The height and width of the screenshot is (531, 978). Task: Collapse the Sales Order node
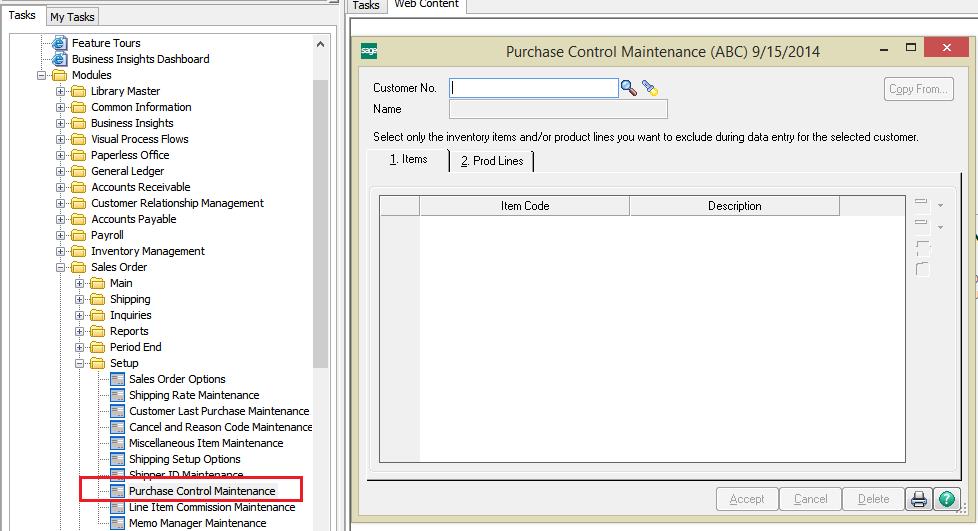[61, 267]
